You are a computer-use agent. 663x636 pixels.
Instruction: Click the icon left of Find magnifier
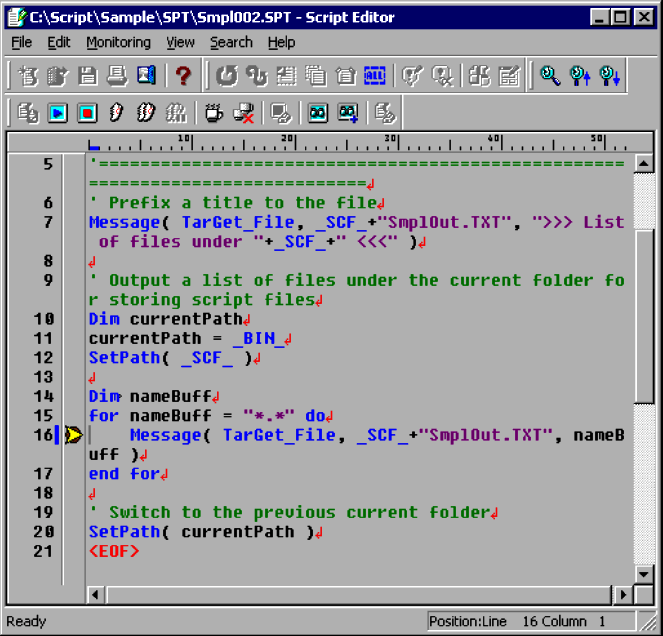(x=508, y=76)
